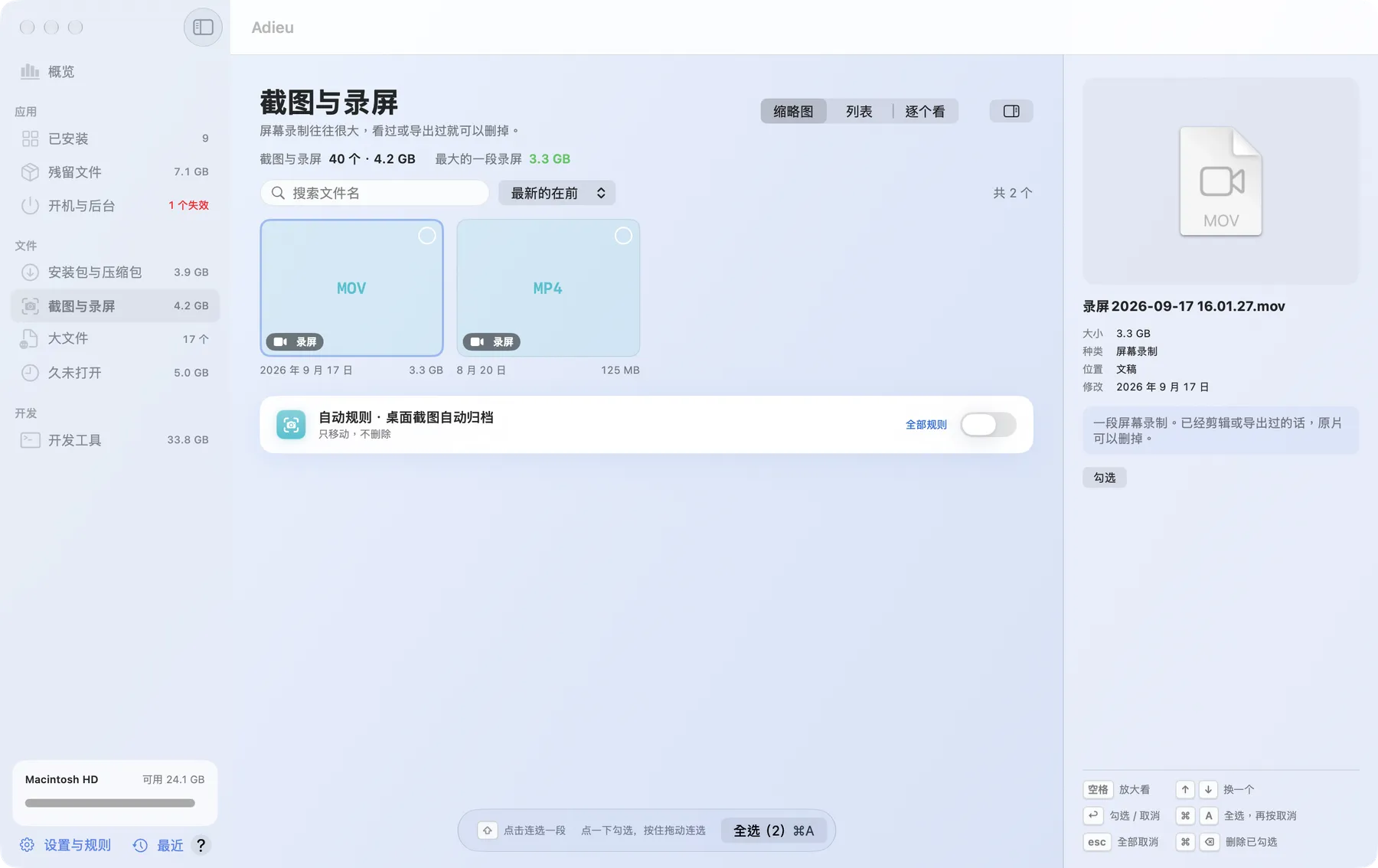The height and width of the screenshot is (868, 1378).
Task: Click the 自动规则 screenshot archive icon
Action: point(291,425)
